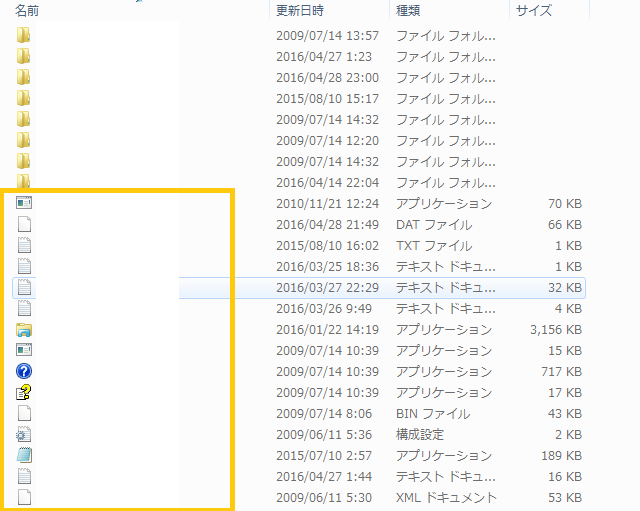Sort by the 名前 column header
640x511 pixels.
[x=27, y=10]
